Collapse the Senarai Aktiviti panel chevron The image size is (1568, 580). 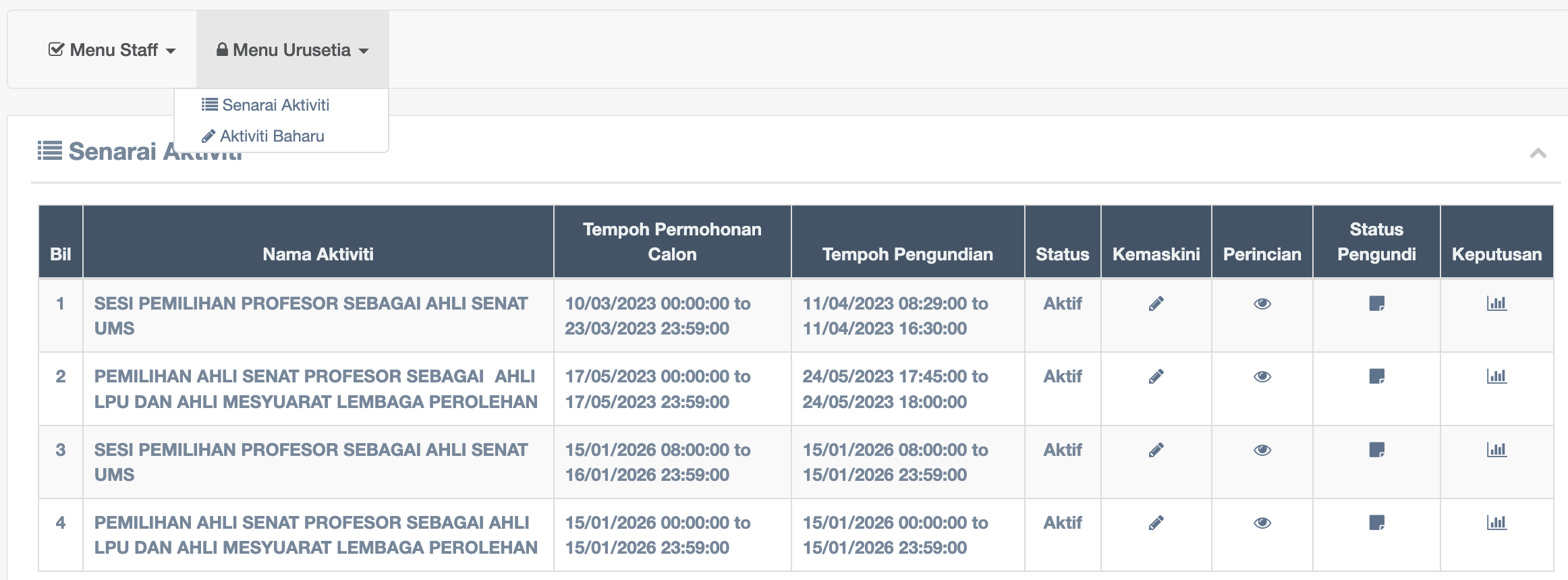(1538, 153)
